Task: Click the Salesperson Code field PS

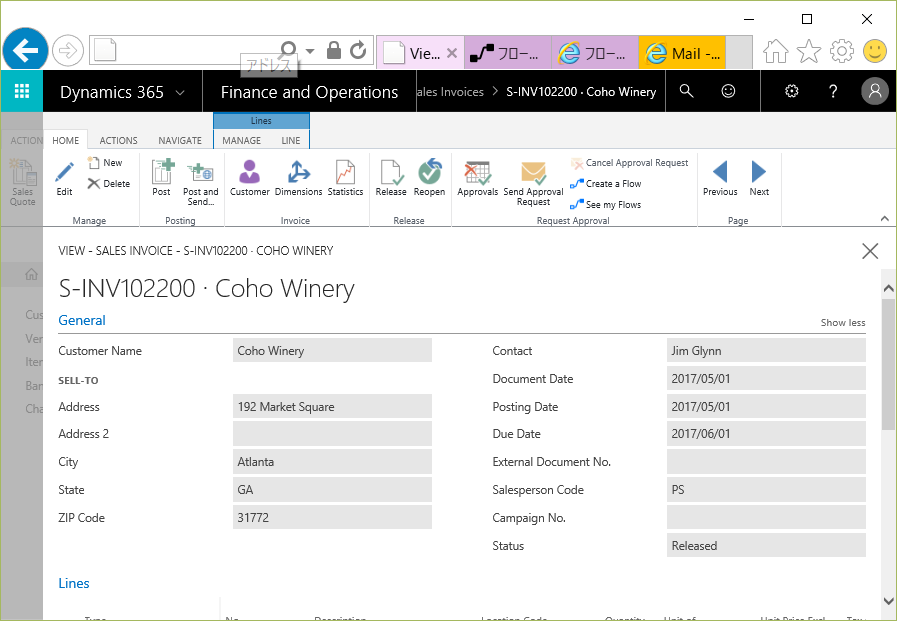Action: pyautogui.click(x=766, y=489)
